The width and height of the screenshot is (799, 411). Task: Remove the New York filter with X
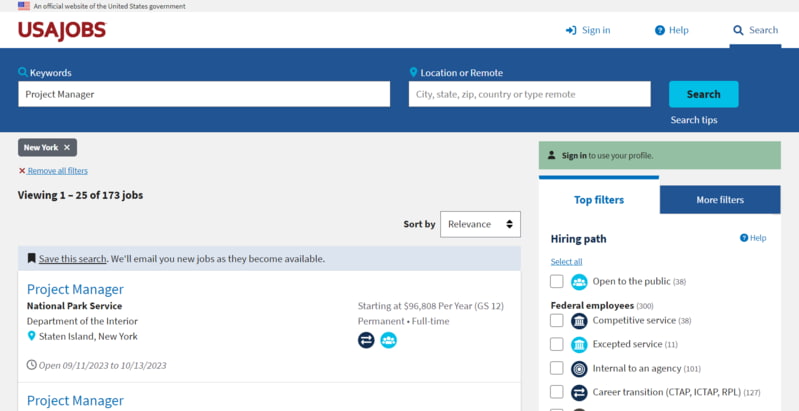pyautogui.click(x=67, y=148)
